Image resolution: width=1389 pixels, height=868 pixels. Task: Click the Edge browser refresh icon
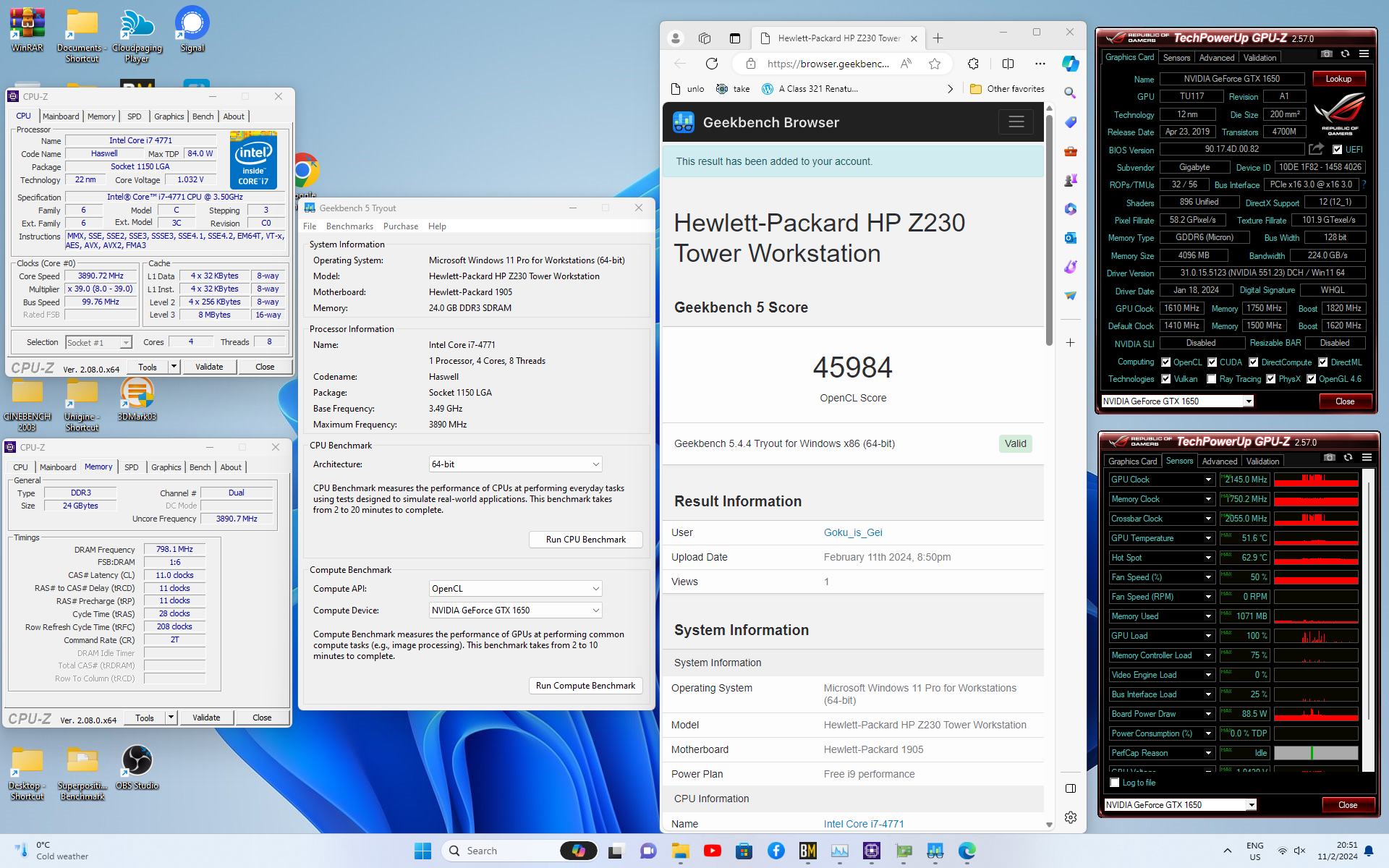click(x=712, y=64)
